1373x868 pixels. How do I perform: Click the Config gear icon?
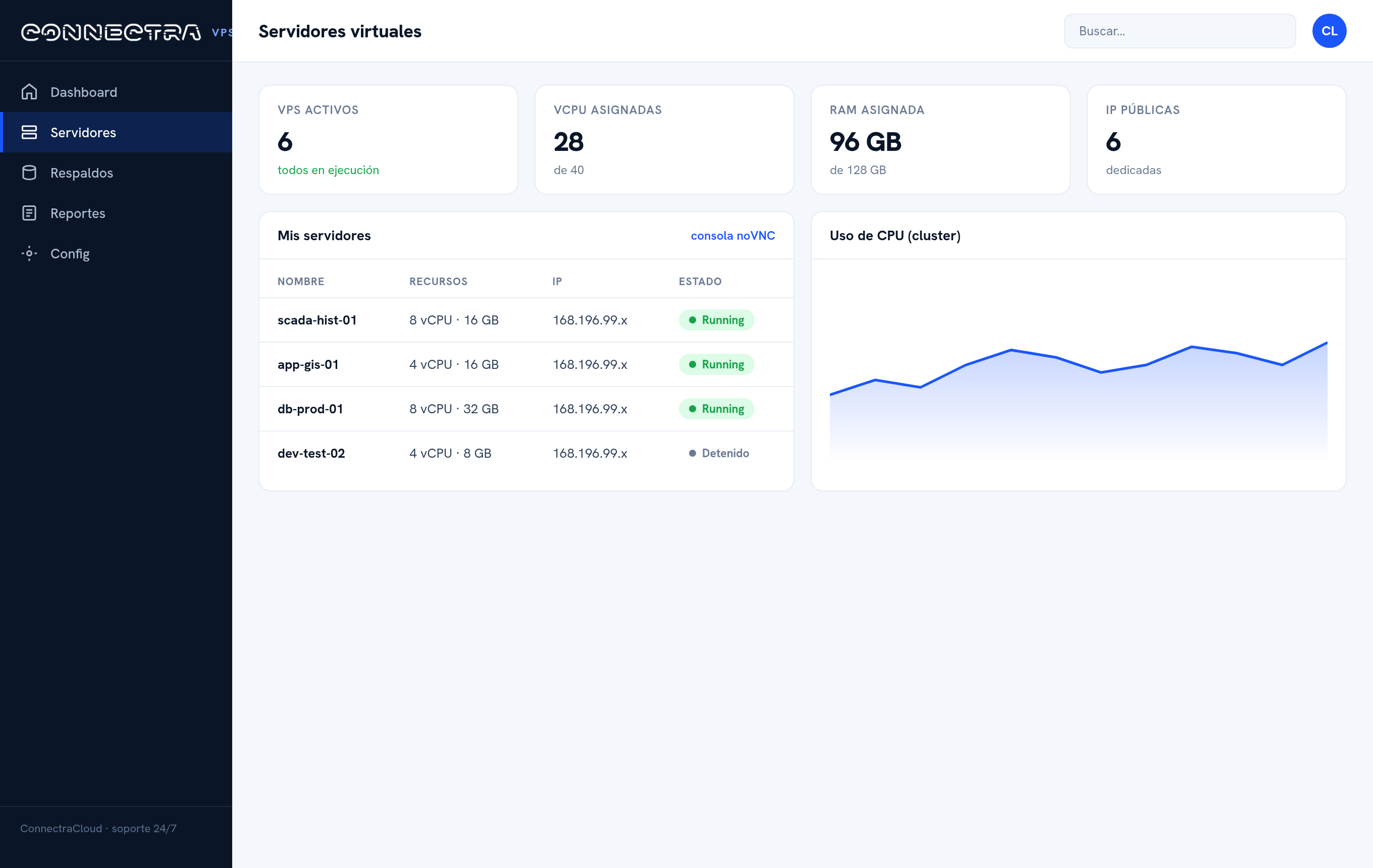(29, 254)
